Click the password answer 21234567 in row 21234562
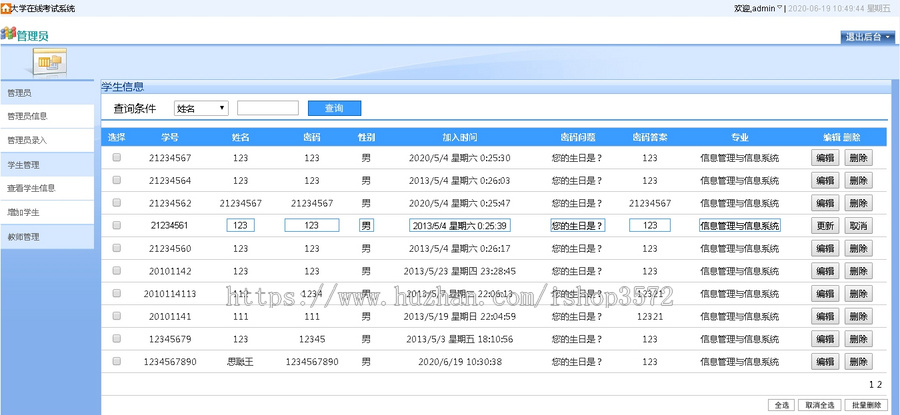The width and height of the screenshot is (900, 415). [650, 203]
